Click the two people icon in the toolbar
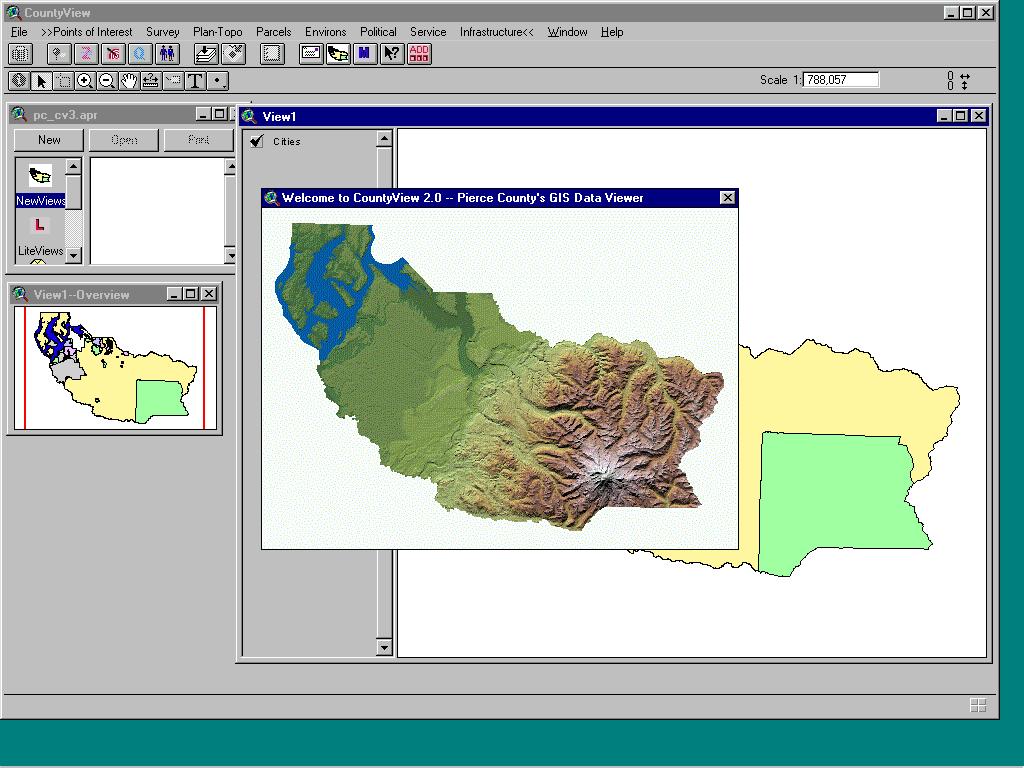Screen dimensions: 1024x768 pos(167,54)
